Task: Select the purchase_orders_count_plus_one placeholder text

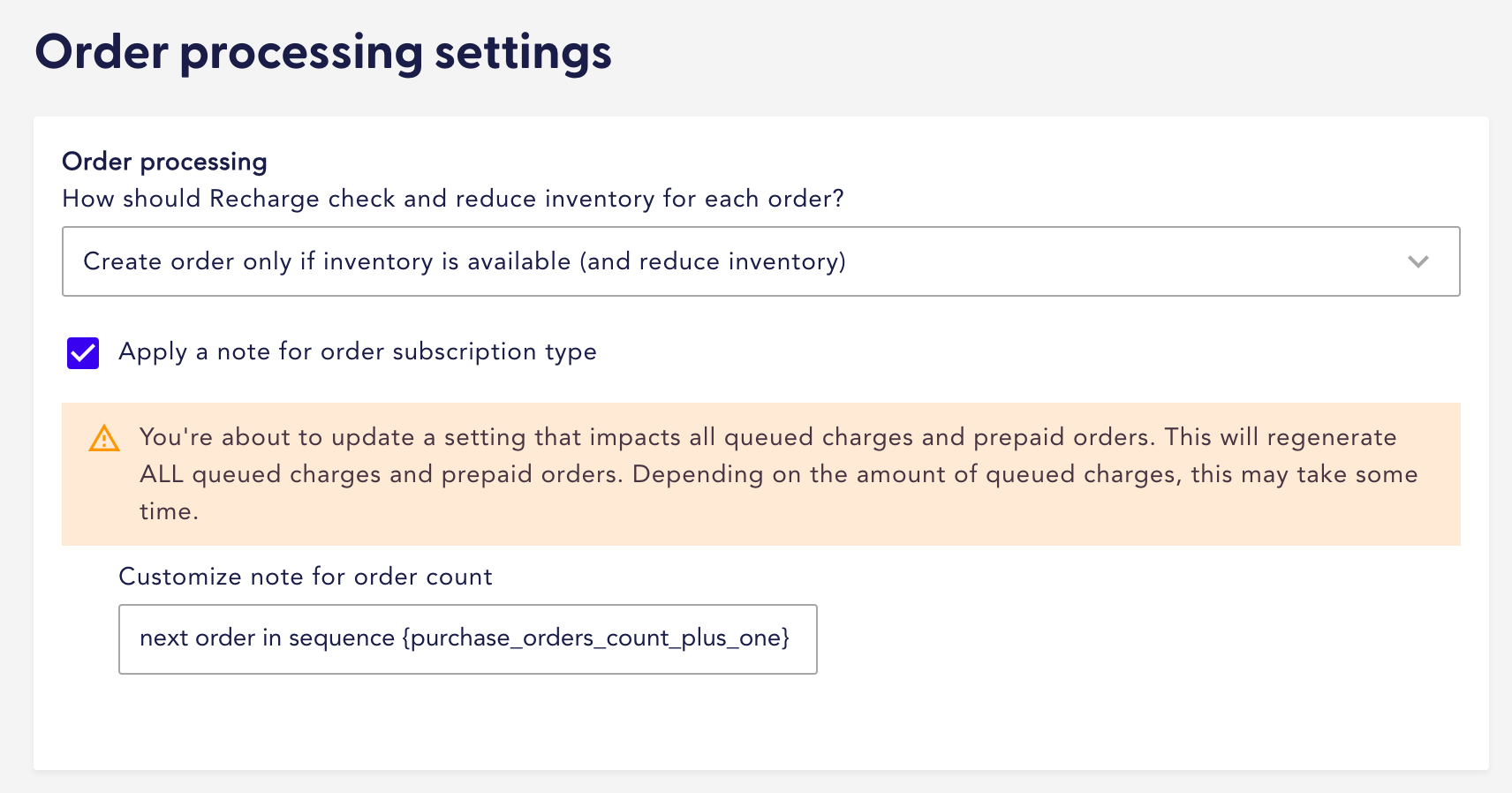Action: [x=596, y=638]
